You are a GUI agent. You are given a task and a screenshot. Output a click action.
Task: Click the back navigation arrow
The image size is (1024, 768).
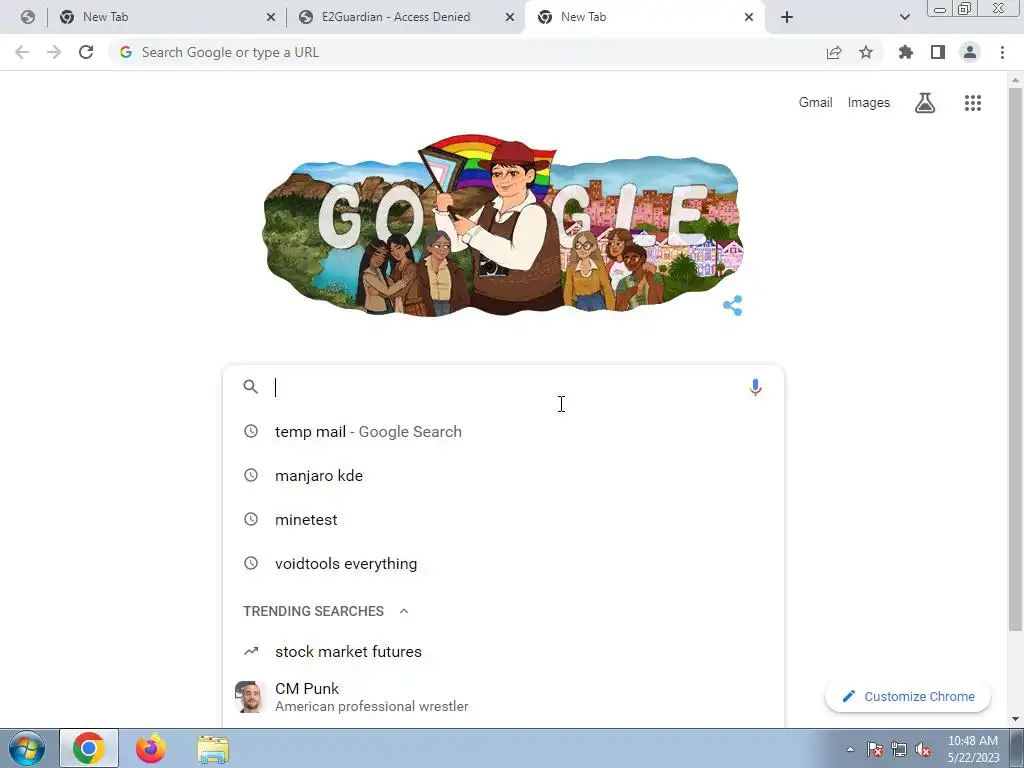click(x=22, y=52)
